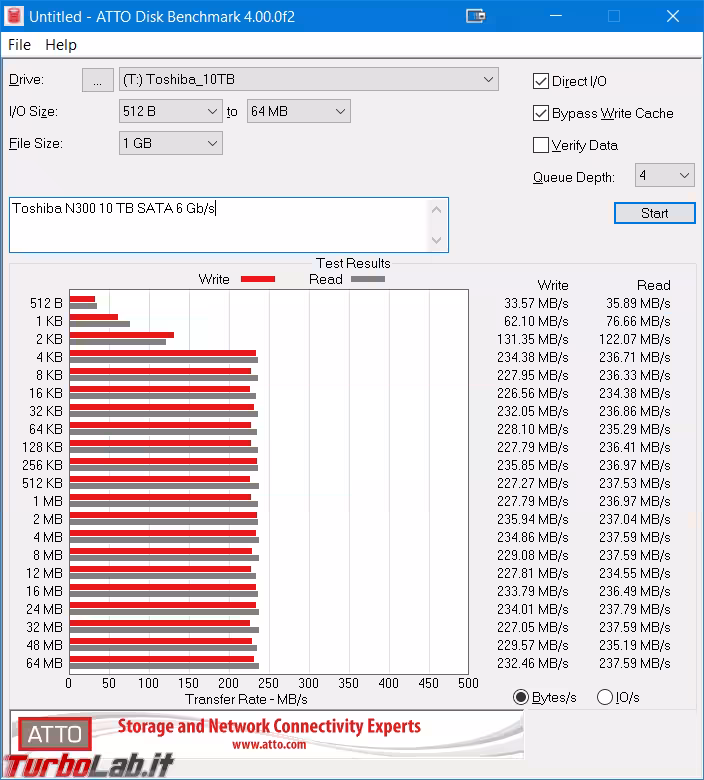Open the Queue Depth dropdown
Viewport: 704px width, 780px height.
coord(665,175)
